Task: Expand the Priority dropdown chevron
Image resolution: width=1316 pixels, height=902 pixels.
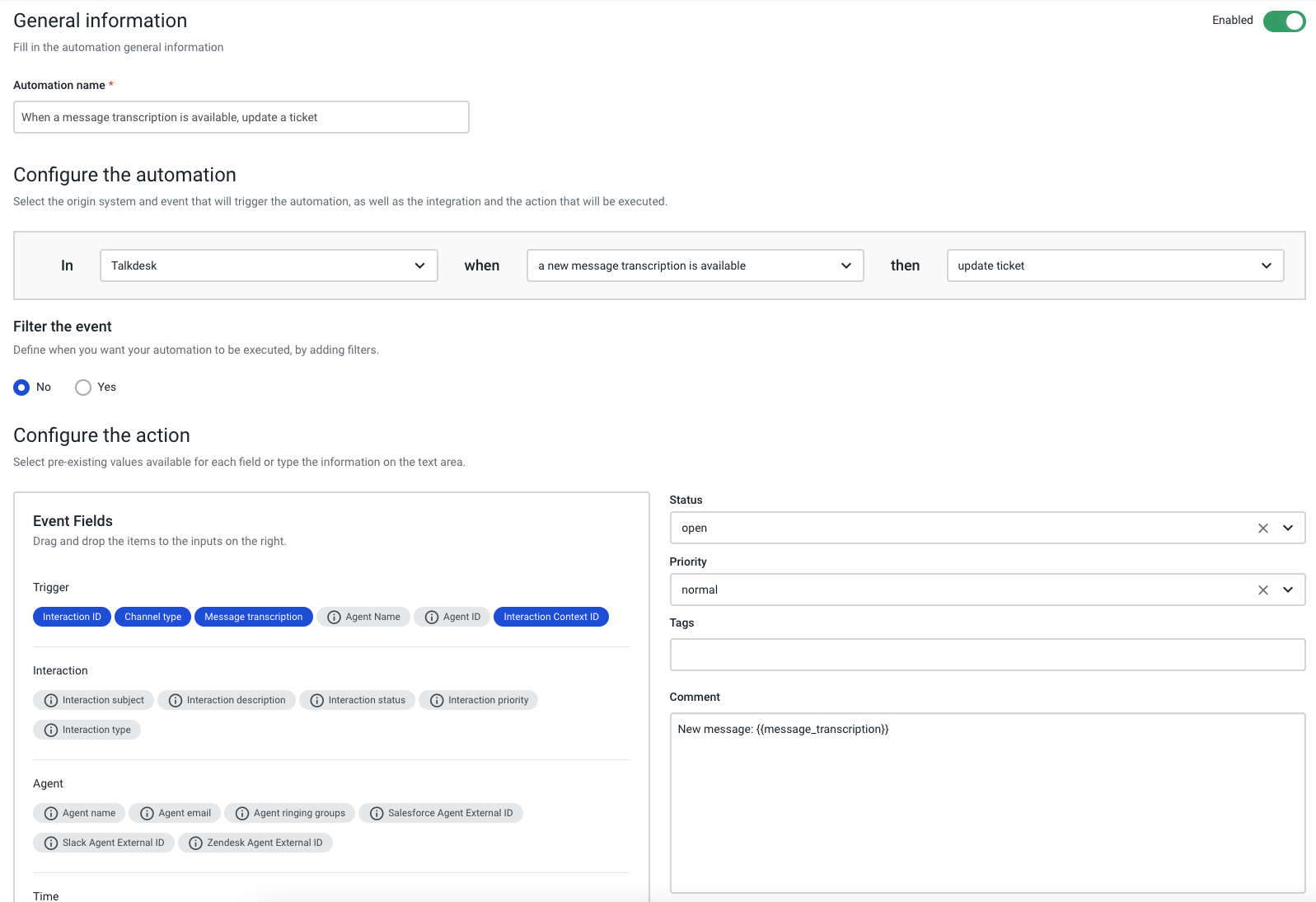Action: (1288, 590)
